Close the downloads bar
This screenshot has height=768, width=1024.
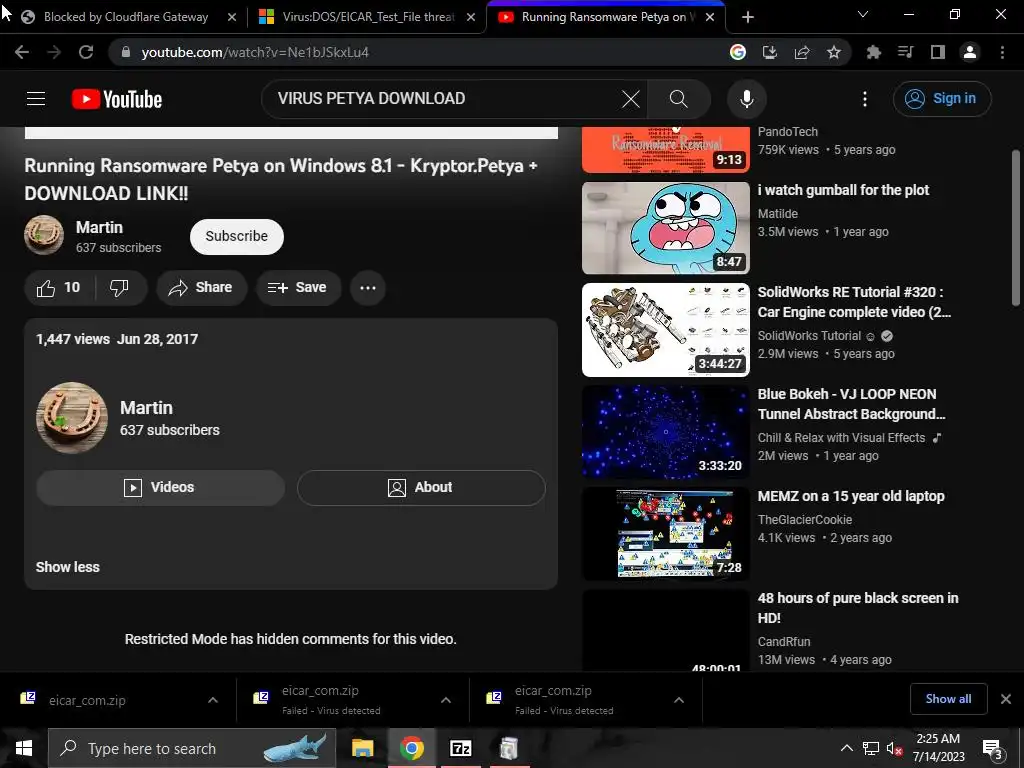point(1006,699)
